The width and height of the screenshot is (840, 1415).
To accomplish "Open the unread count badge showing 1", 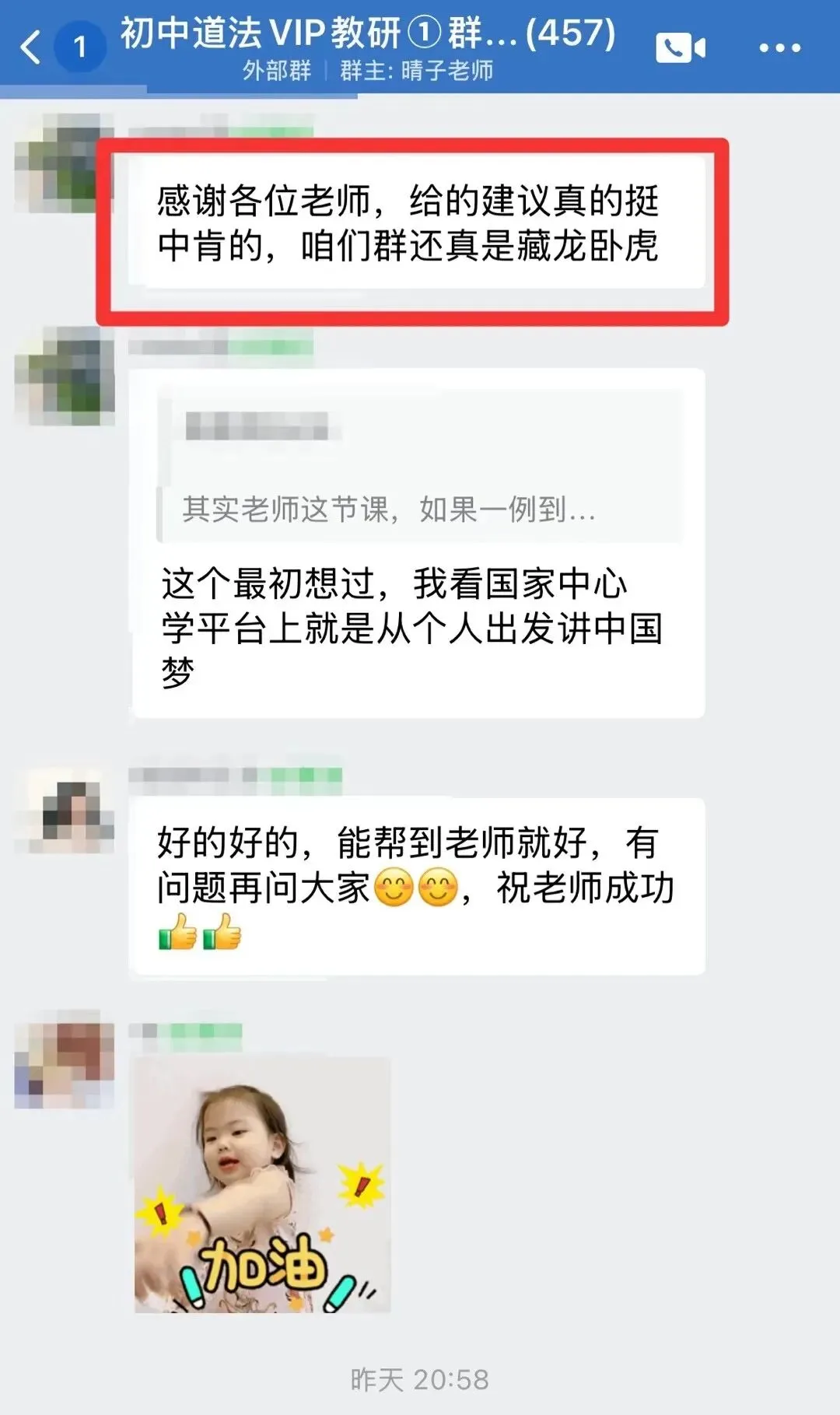I will (79, 47).
